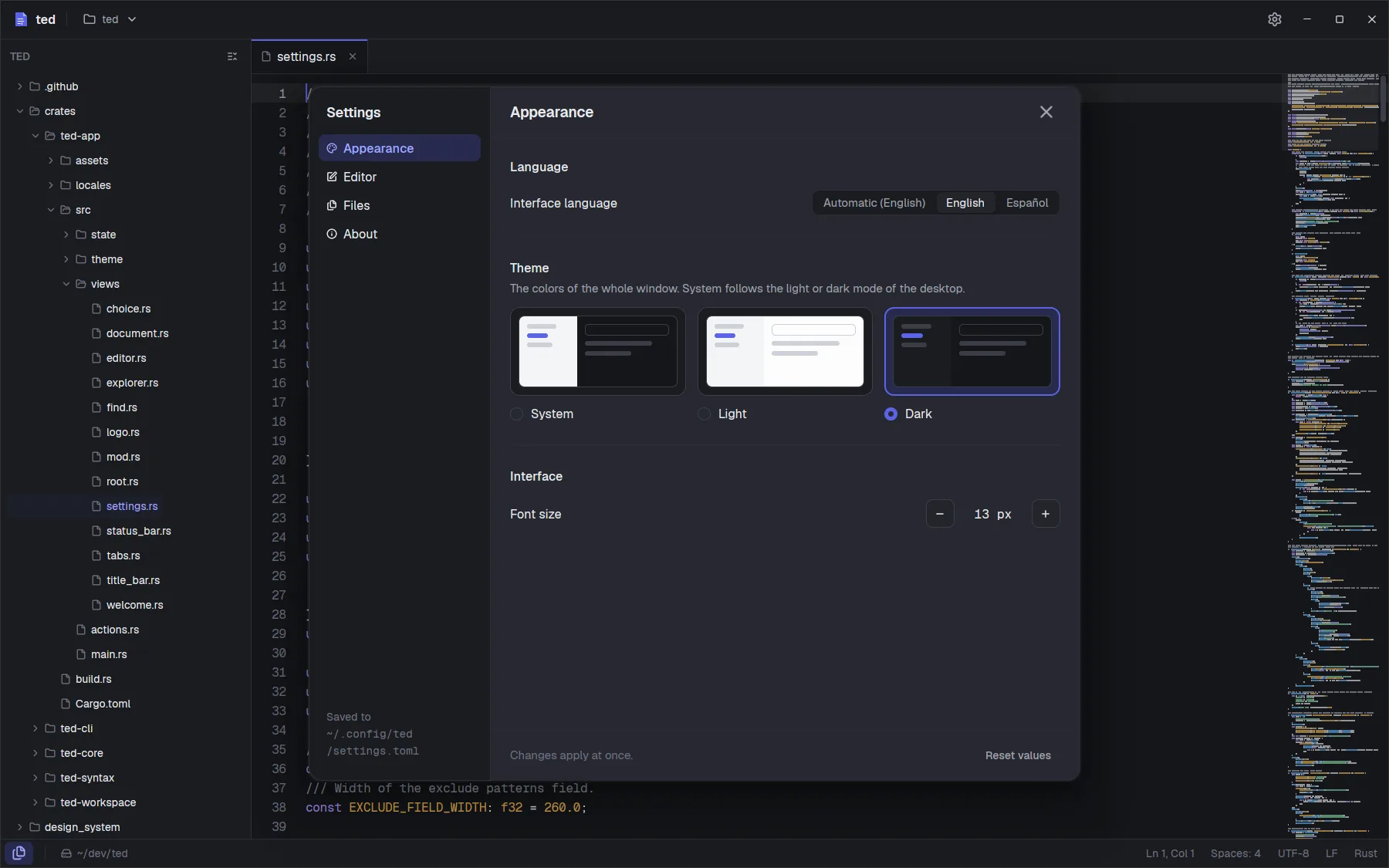Image resolution: width=1389 pixels, height=868 pixels.
Task: Open the Appearance settings section
Action: tap(400, 148)
